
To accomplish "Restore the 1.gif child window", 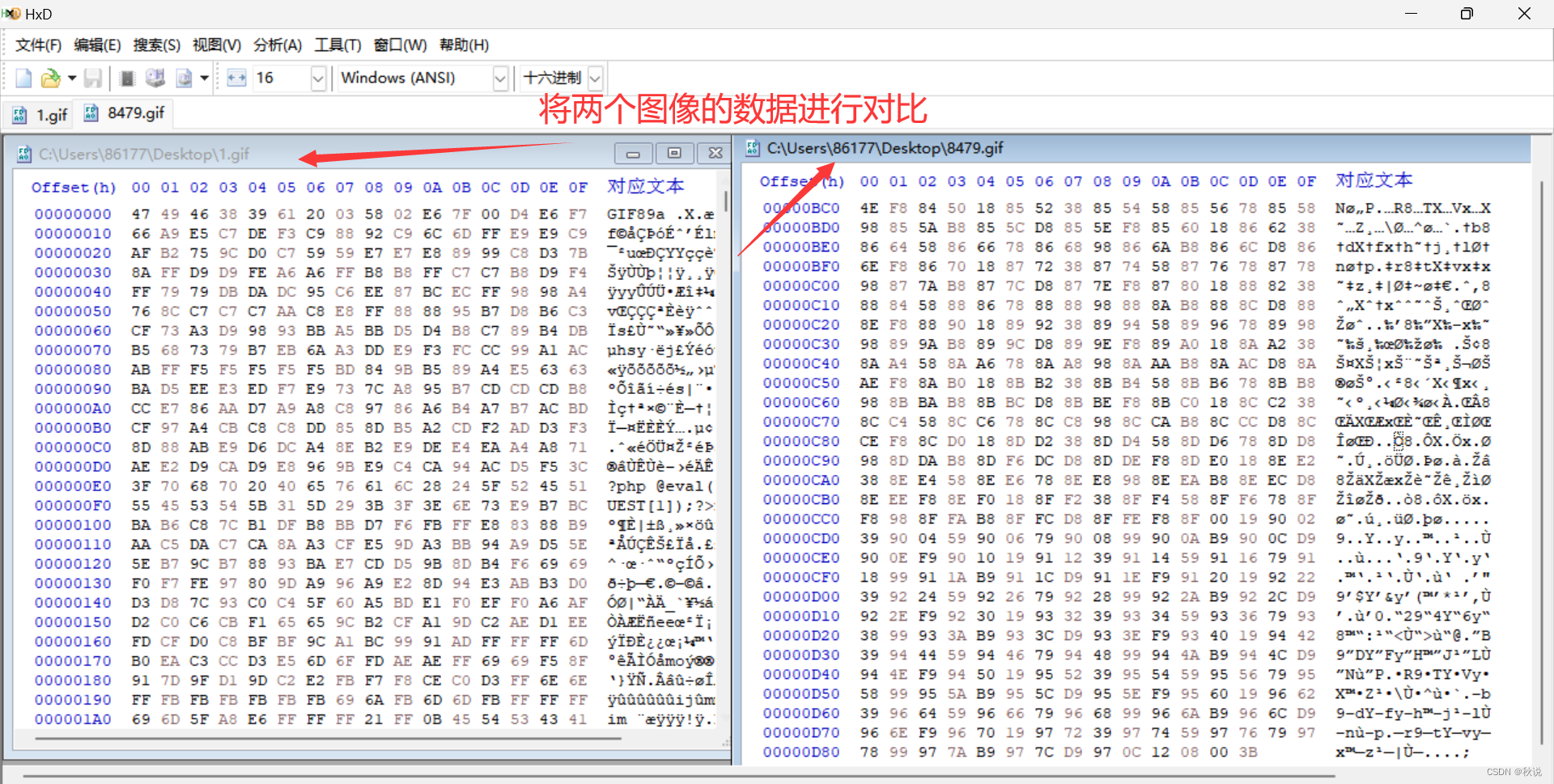I will point(674,153).
